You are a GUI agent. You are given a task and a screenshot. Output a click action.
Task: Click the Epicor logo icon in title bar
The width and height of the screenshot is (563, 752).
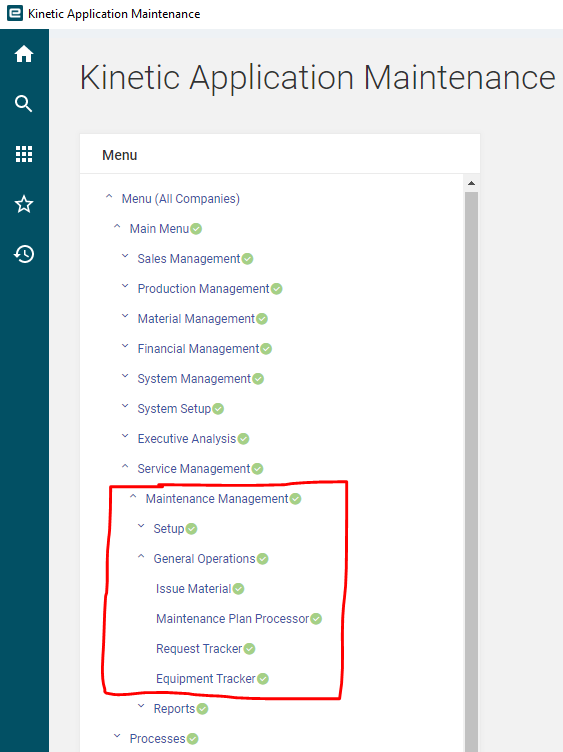[15, 13]
